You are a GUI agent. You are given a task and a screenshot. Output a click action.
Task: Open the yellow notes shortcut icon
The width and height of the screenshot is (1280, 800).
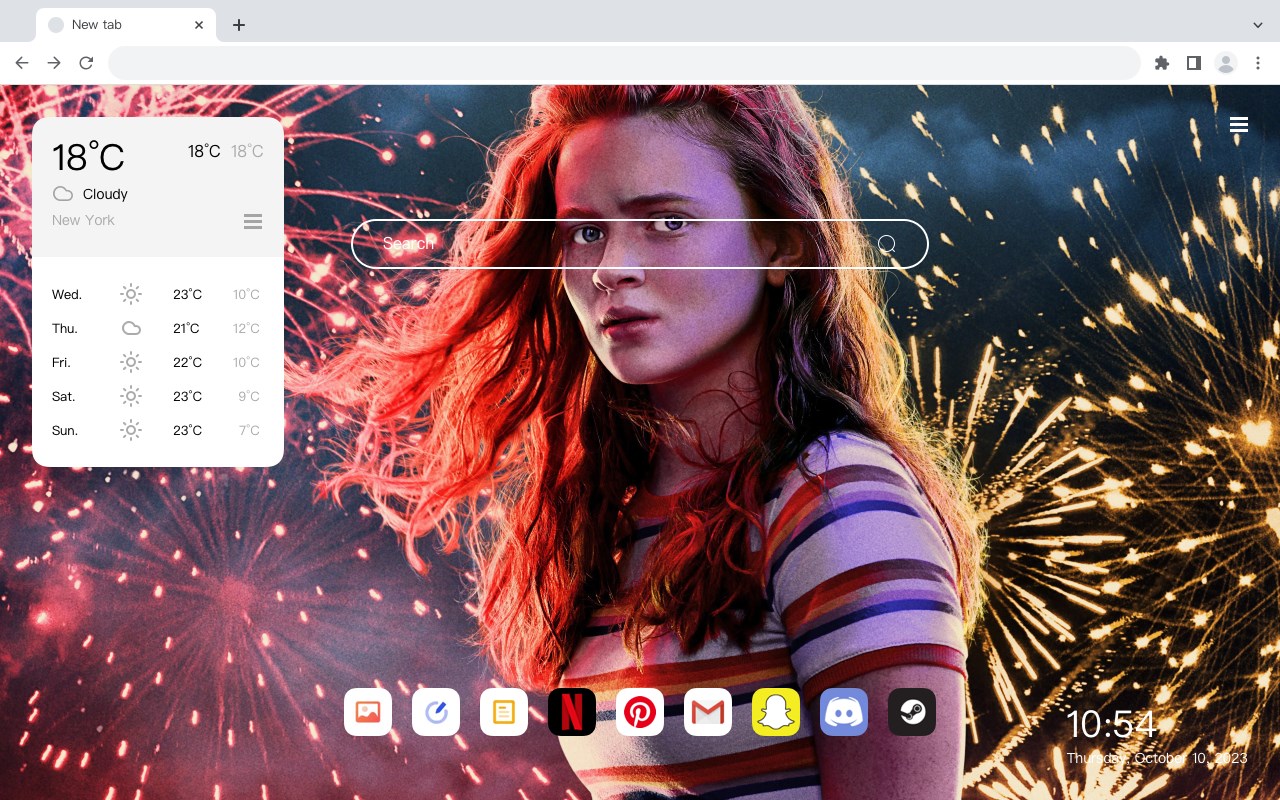point(504,712)
